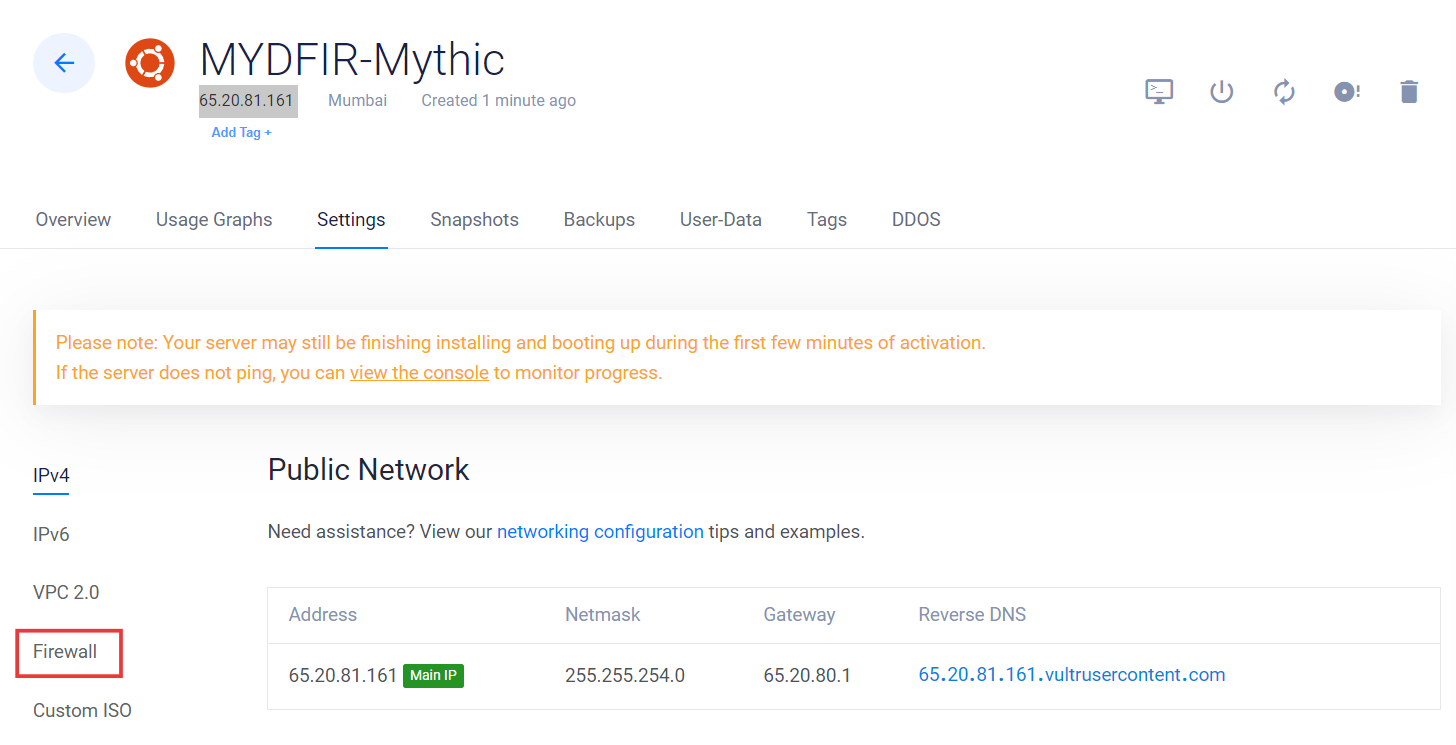Click the back arrow button
This screenshot has height=745, width=1456.
(64, 63)
